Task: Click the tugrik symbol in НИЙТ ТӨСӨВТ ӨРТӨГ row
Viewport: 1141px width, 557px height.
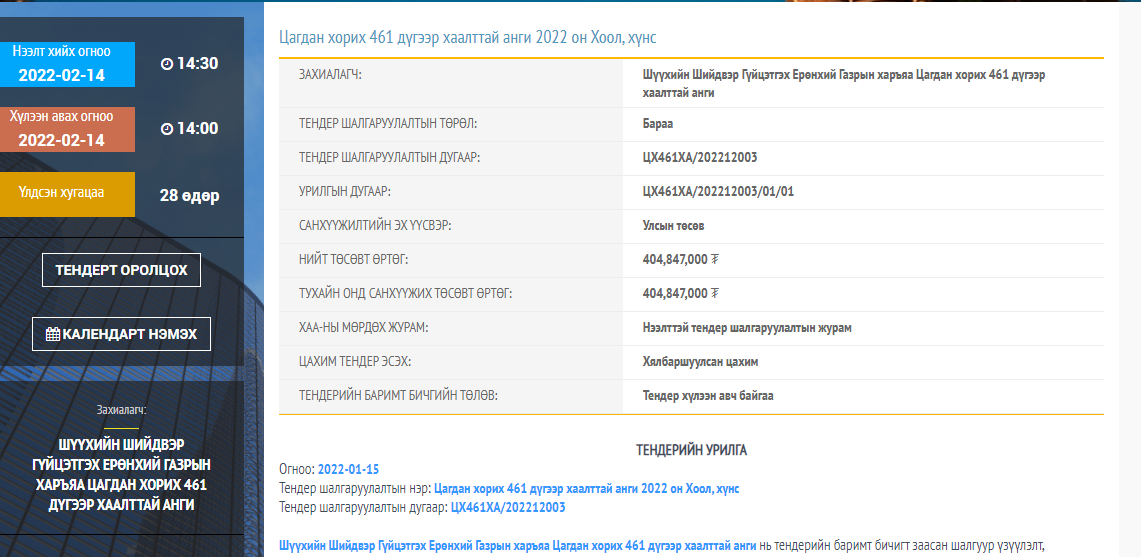Action: [x=714, y=260]
